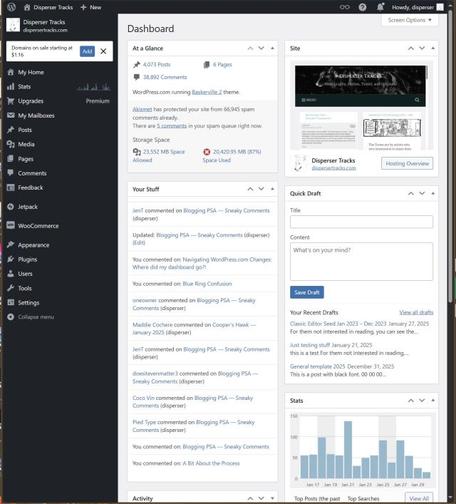Screen dimensions: 456x504
Task: Open Plugins in sidebar menu
Action: [27, 259]
